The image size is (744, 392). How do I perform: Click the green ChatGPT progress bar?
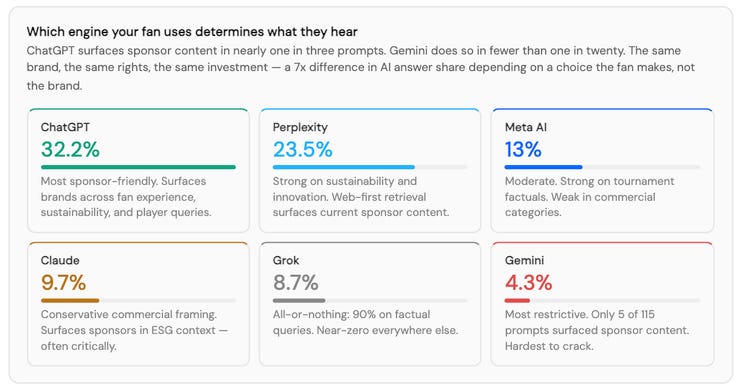pyautogui.click(x=138, y=167)
